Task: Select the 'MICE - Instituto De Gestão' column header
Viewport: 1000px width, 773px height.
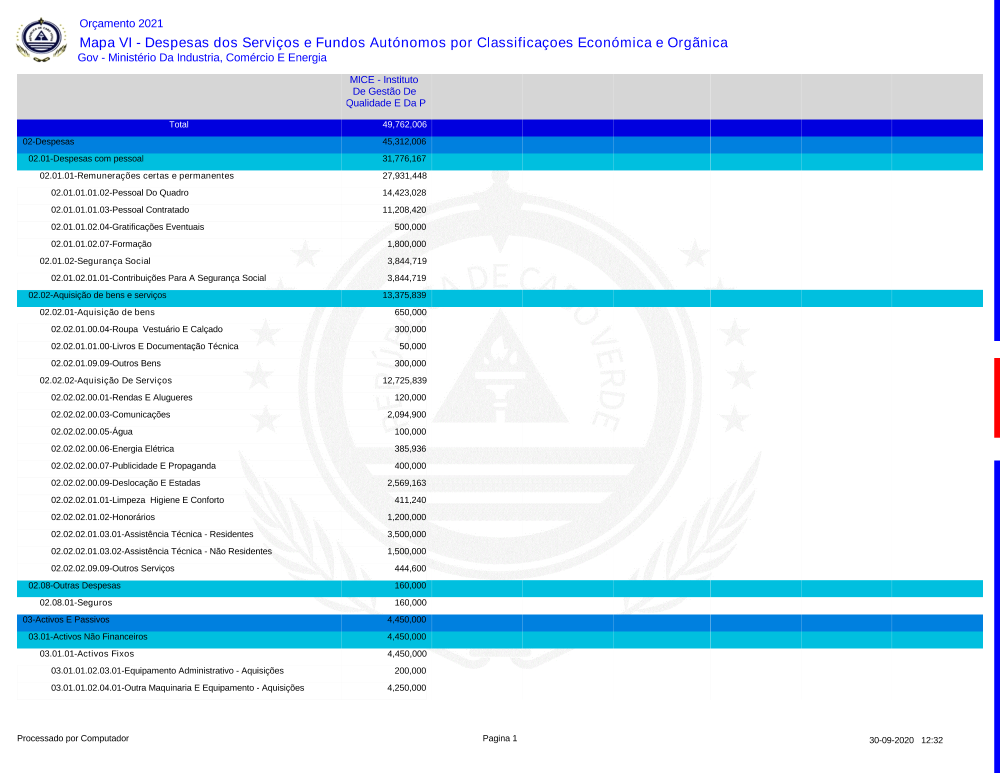Action: point(385,91)
